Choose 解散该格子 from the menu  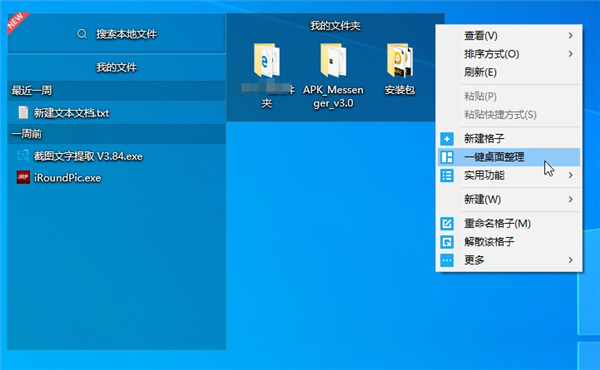[x=509, y=242]
